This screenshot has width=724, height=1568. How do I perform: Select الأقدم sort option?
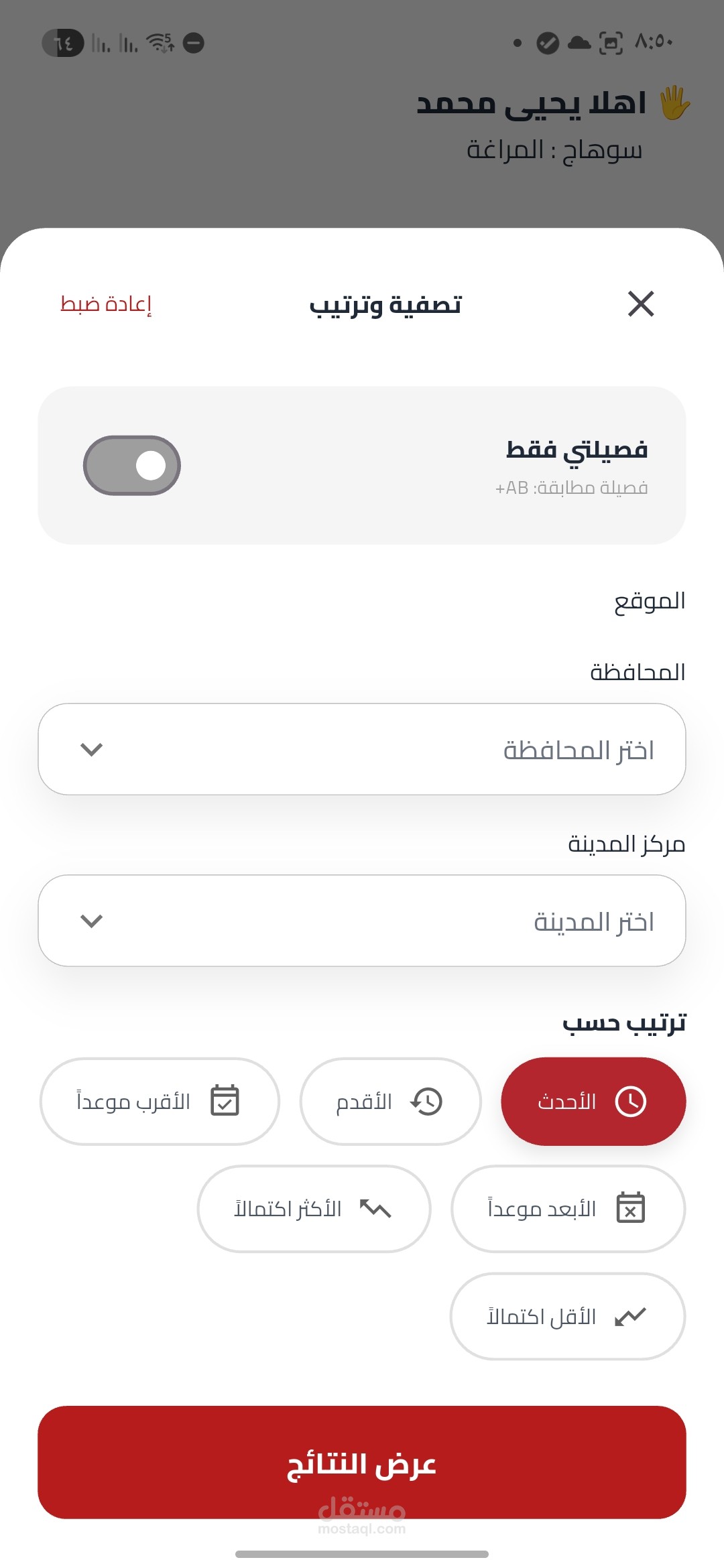[391, 1102]
